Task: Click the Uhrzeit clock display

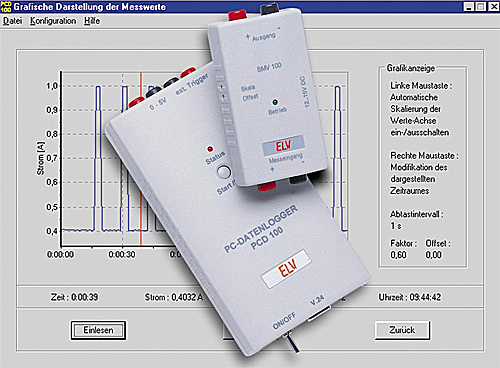Action: click(x=409, y=297)
